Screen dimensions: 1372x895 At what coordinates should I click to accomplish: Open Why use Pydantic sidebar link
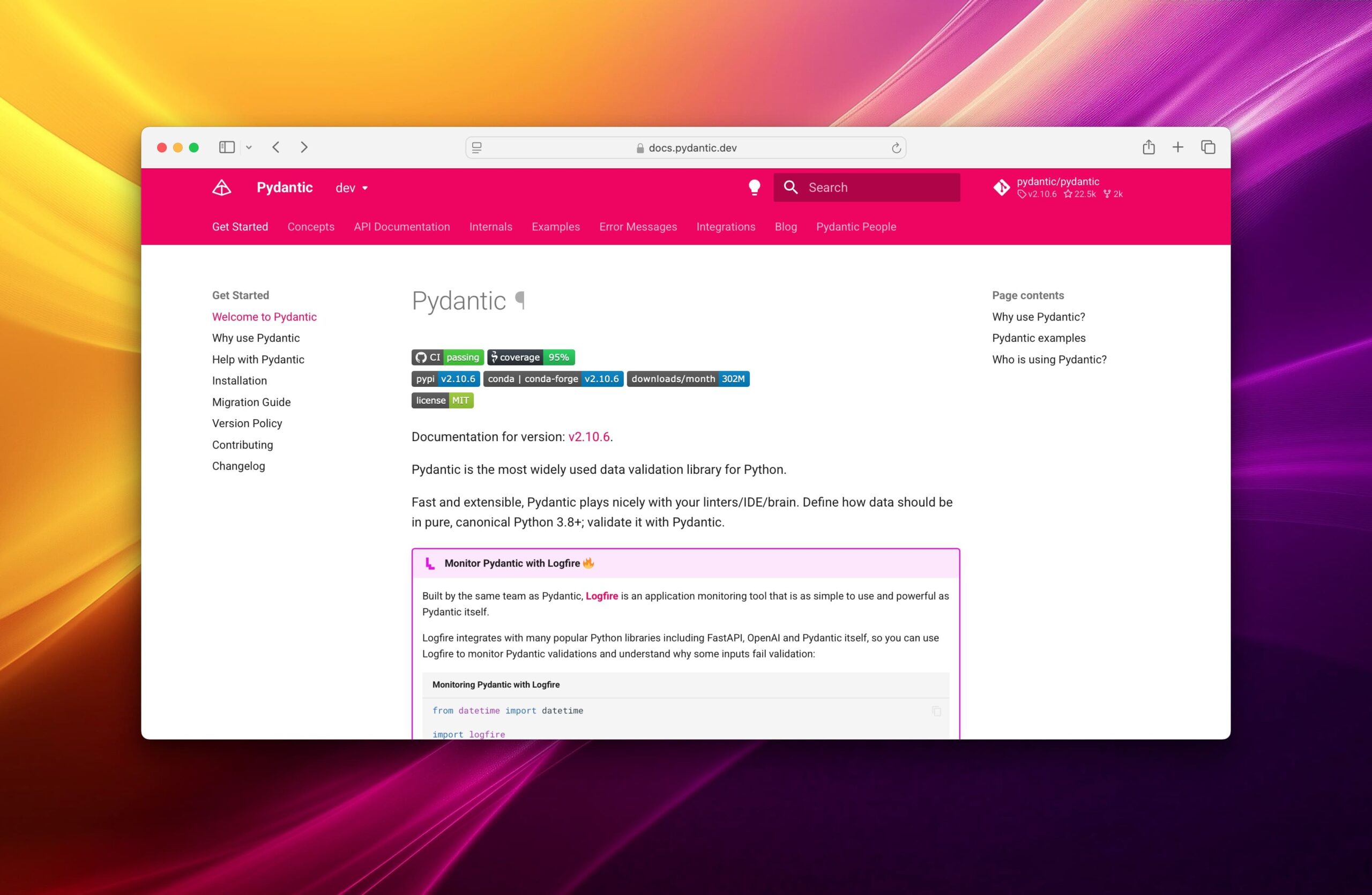point(256,338)
